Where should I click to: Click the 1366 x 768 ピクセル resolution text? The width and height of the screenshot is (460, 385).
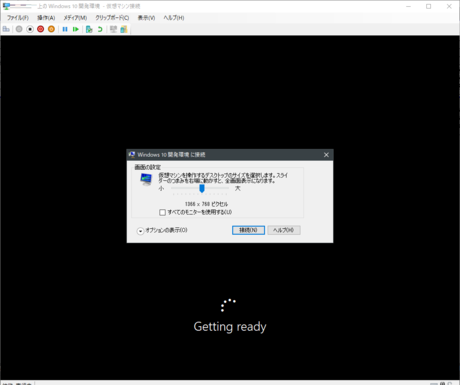(x=206, y=204)
